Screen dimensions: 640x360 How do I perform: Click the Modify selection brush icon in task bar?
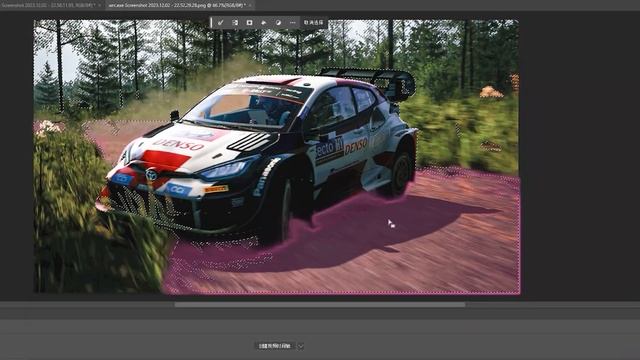220,22
